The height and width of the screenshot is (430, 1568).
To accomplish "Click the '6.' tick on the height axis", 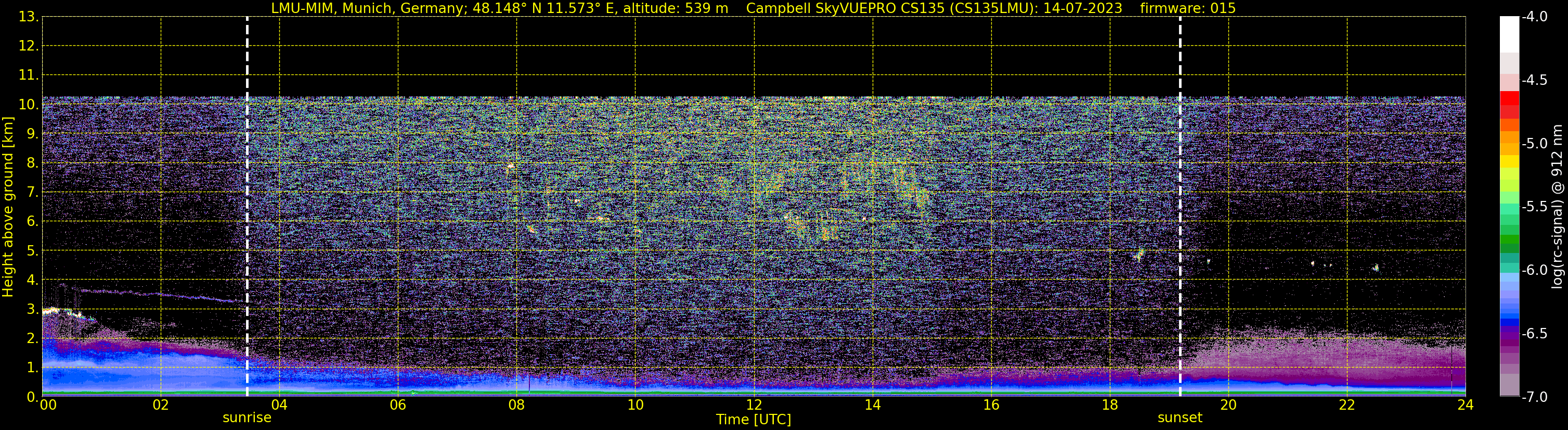I will click(x=32, y=222).
